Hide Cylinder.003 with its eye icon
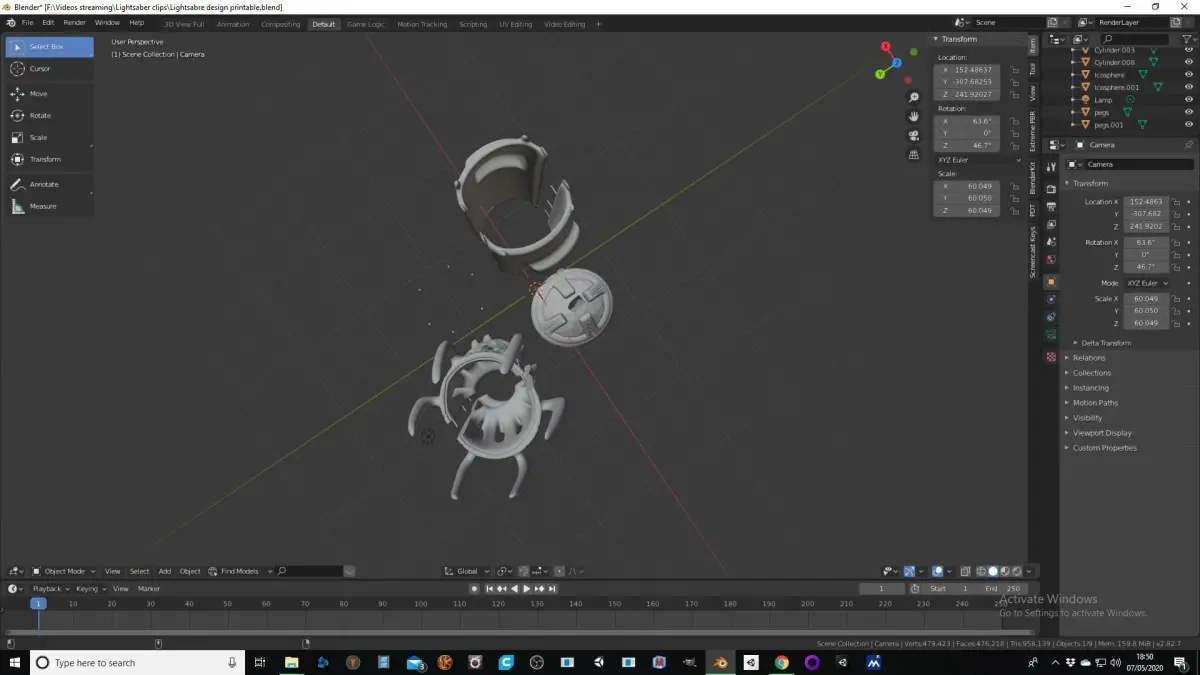Screen dimensions: 1200x675 click(x=1189, y=50)
